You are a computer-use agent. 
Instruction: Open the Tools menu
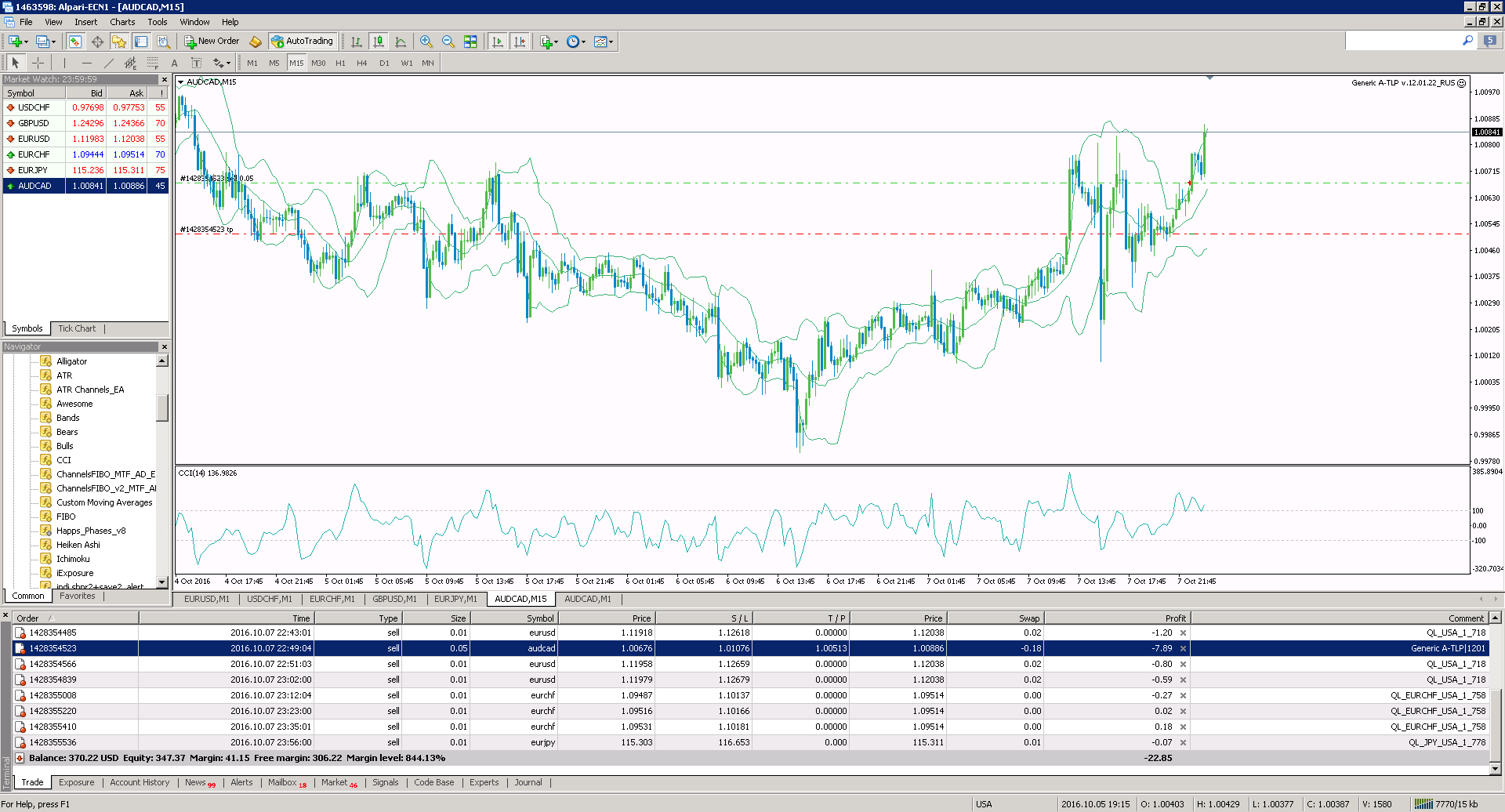(x=158, y=22)
